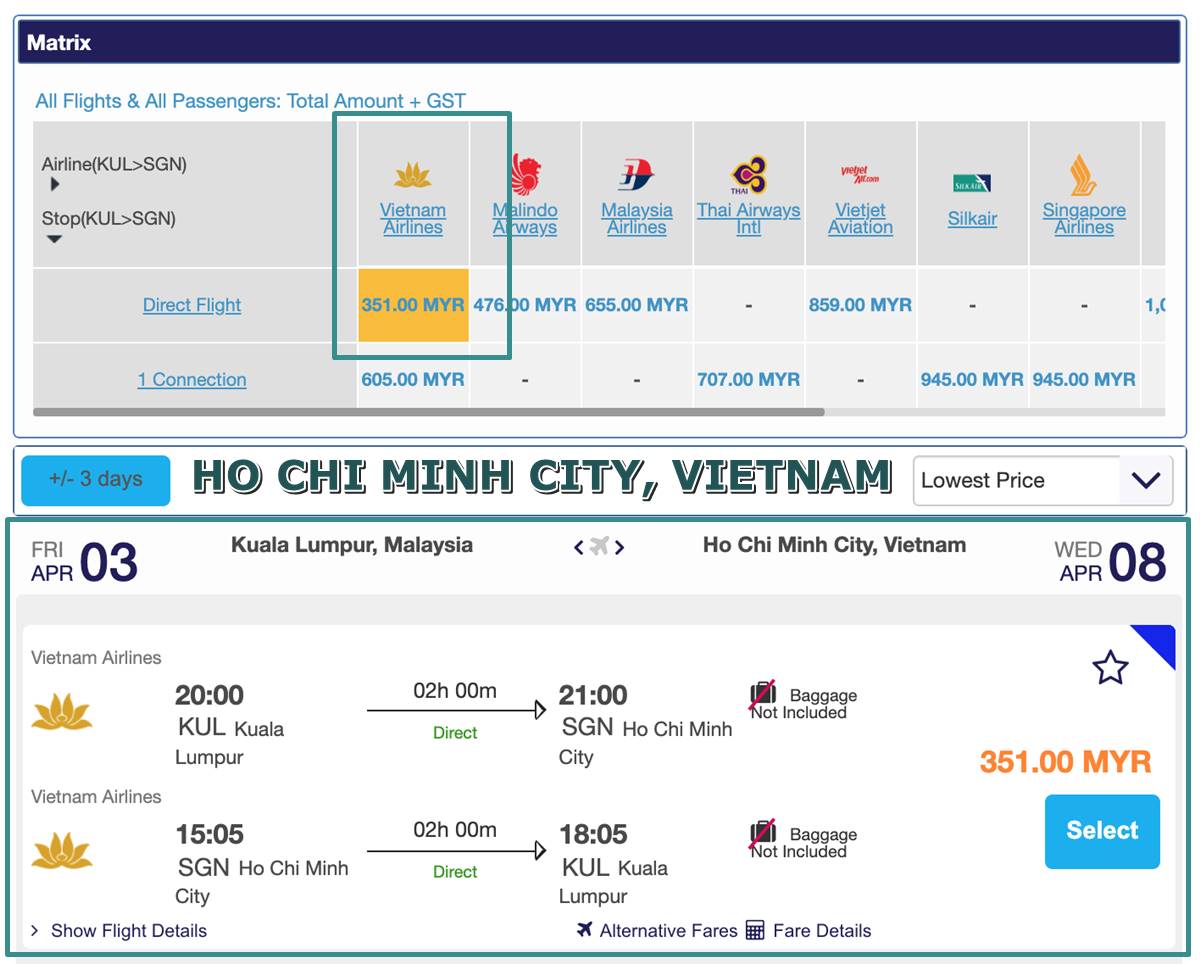
Task: Expand Show Flight Details
Action: pos(118,931)
